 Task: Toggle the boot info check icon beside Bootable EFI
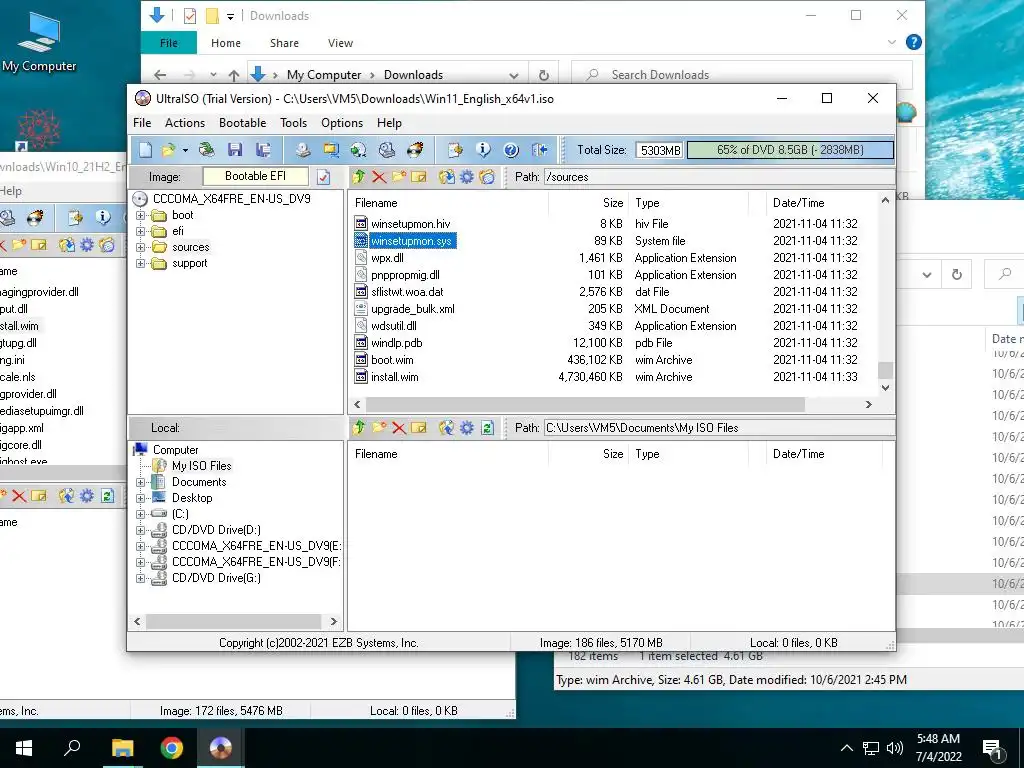pos(323,176)
